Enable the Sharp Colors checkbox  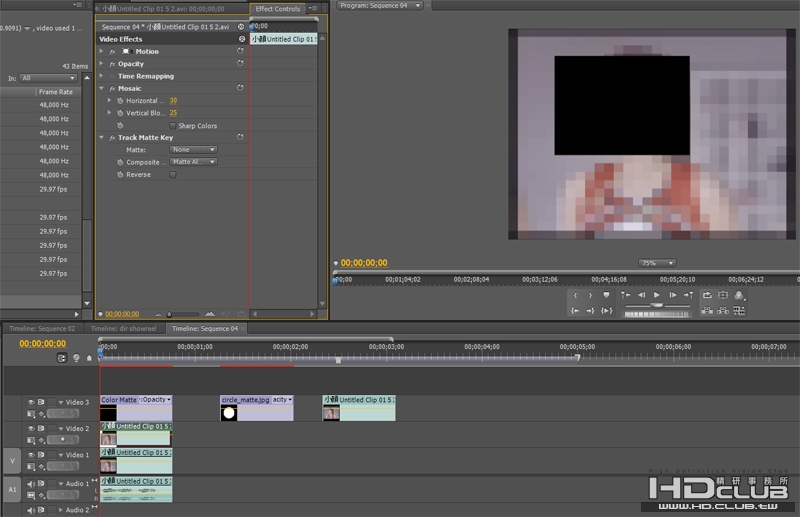click(x=172, y=126)
